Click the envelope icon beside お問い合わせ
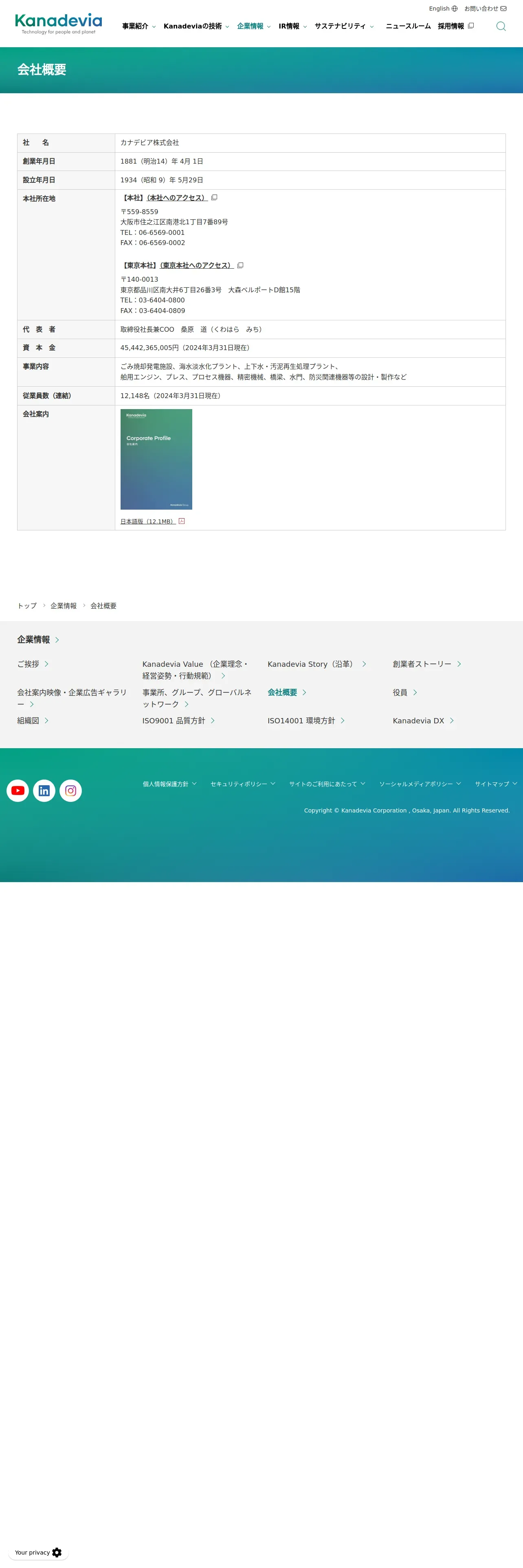 click(x=503, y=9)
